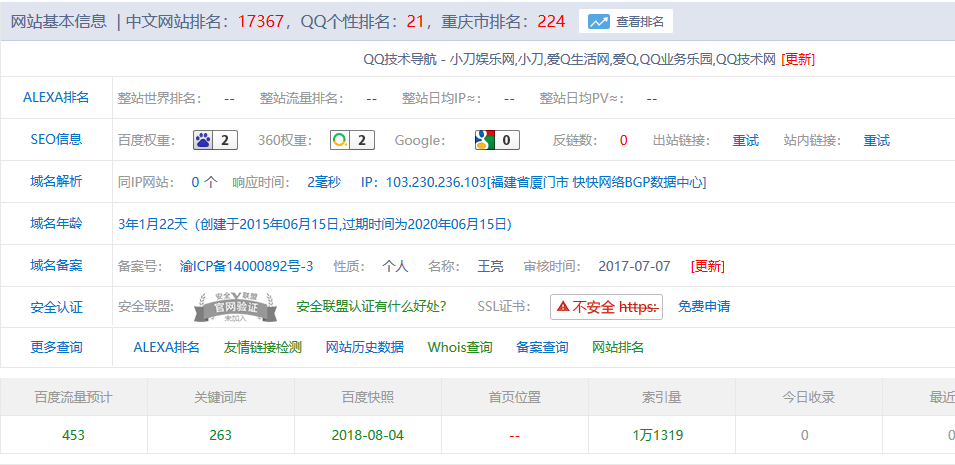Open the 域名解析 row label
This screenshot has height=465, width=955.
[56, 182]
